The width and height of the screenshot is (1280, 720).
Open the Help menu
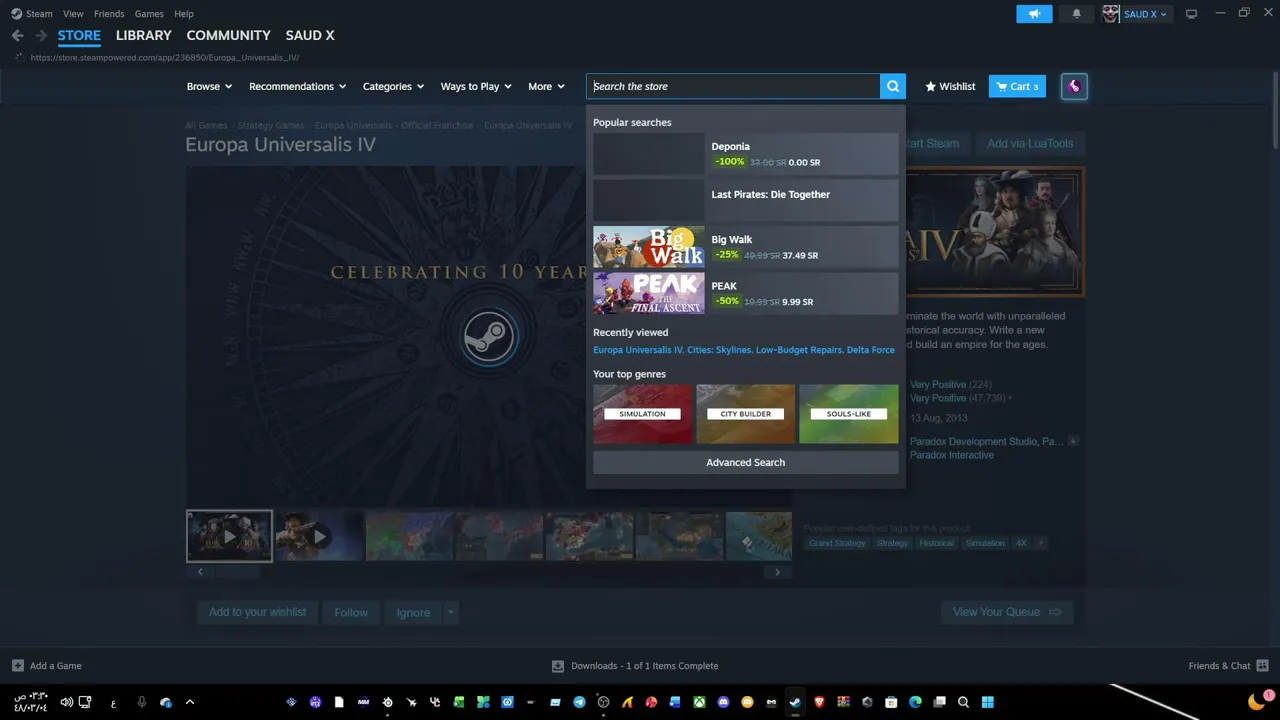click(x=184, y=14)
